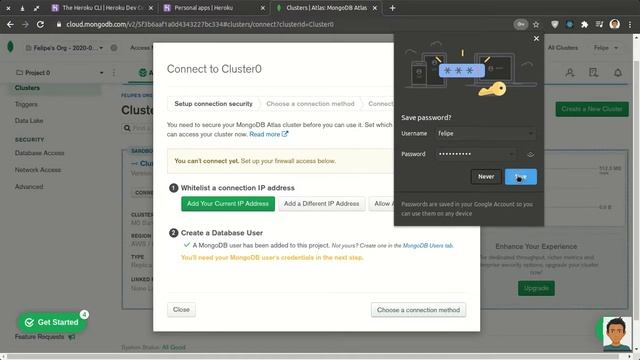The image size is (640, 360).
Task: Click the Close button in dialog
Action: click(x=181, y=310)
